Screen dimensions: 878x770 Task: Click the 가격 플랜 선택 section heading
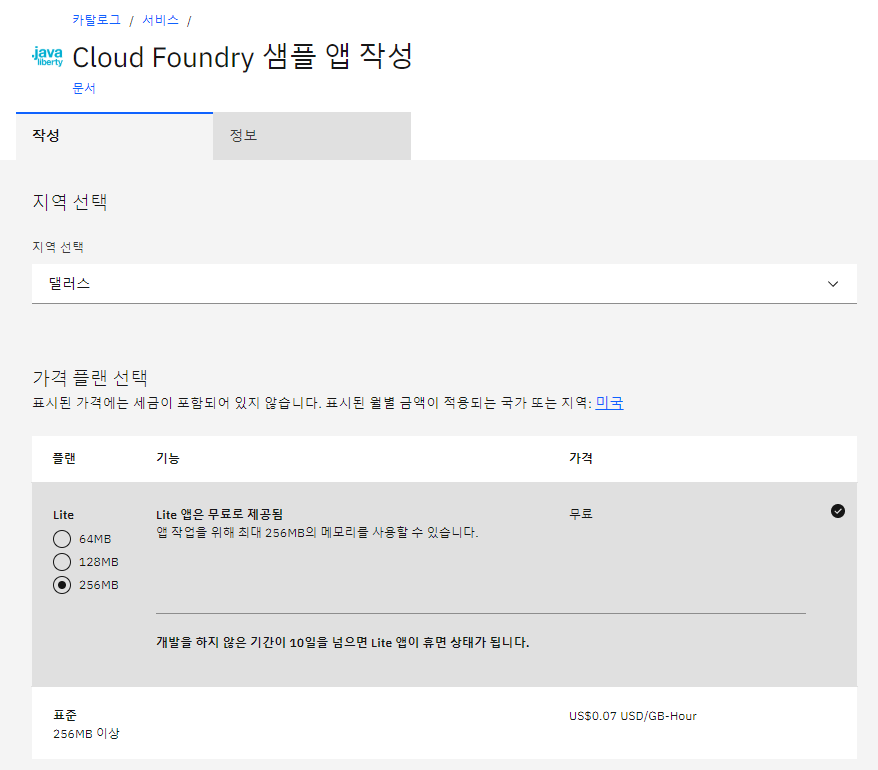click(x=90, y=378)
